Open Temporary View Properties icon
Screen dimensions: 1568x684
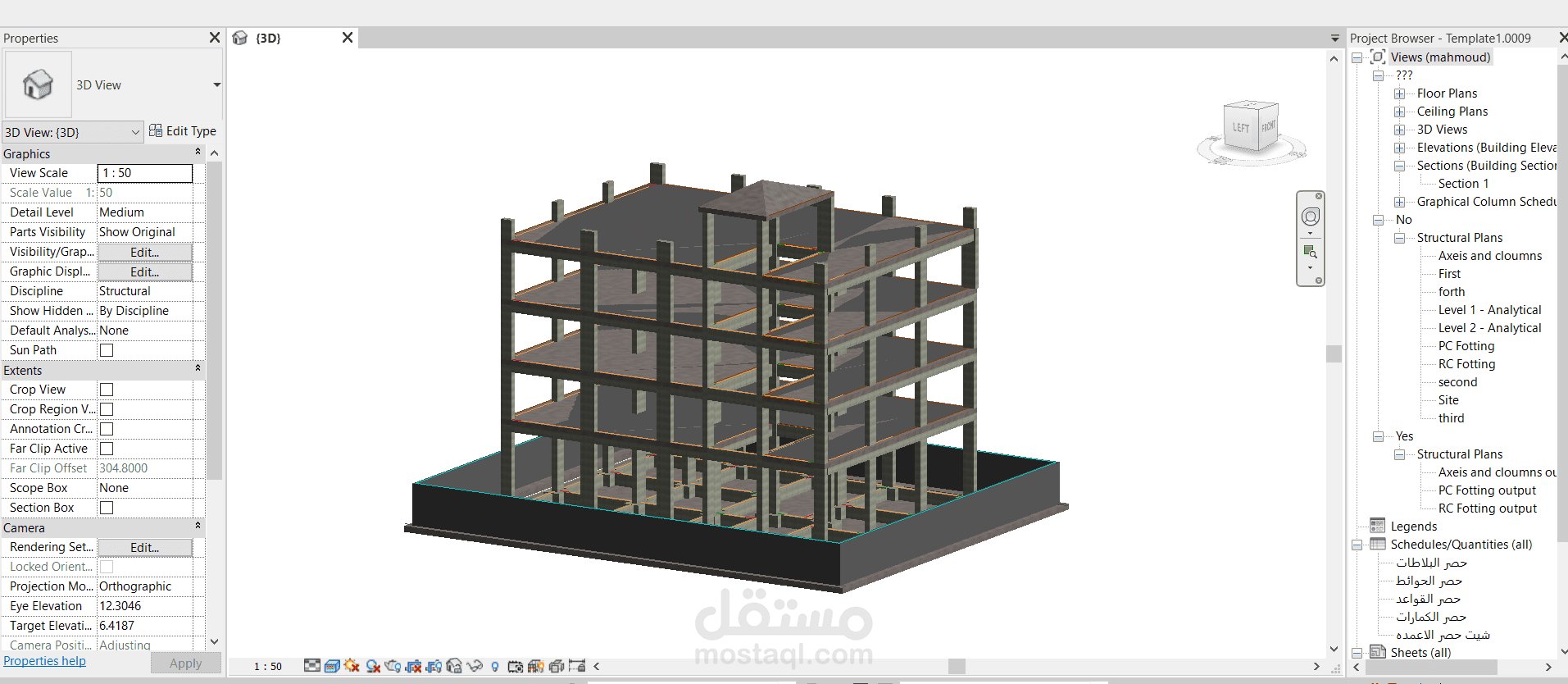pos(515,667)
